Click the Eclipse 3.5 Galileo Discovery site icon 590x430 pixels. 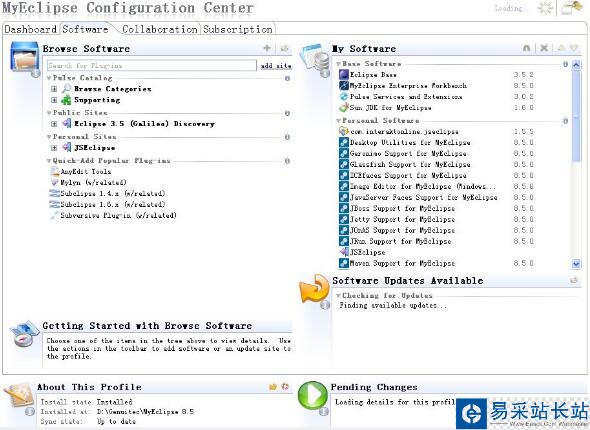point(66,123)
